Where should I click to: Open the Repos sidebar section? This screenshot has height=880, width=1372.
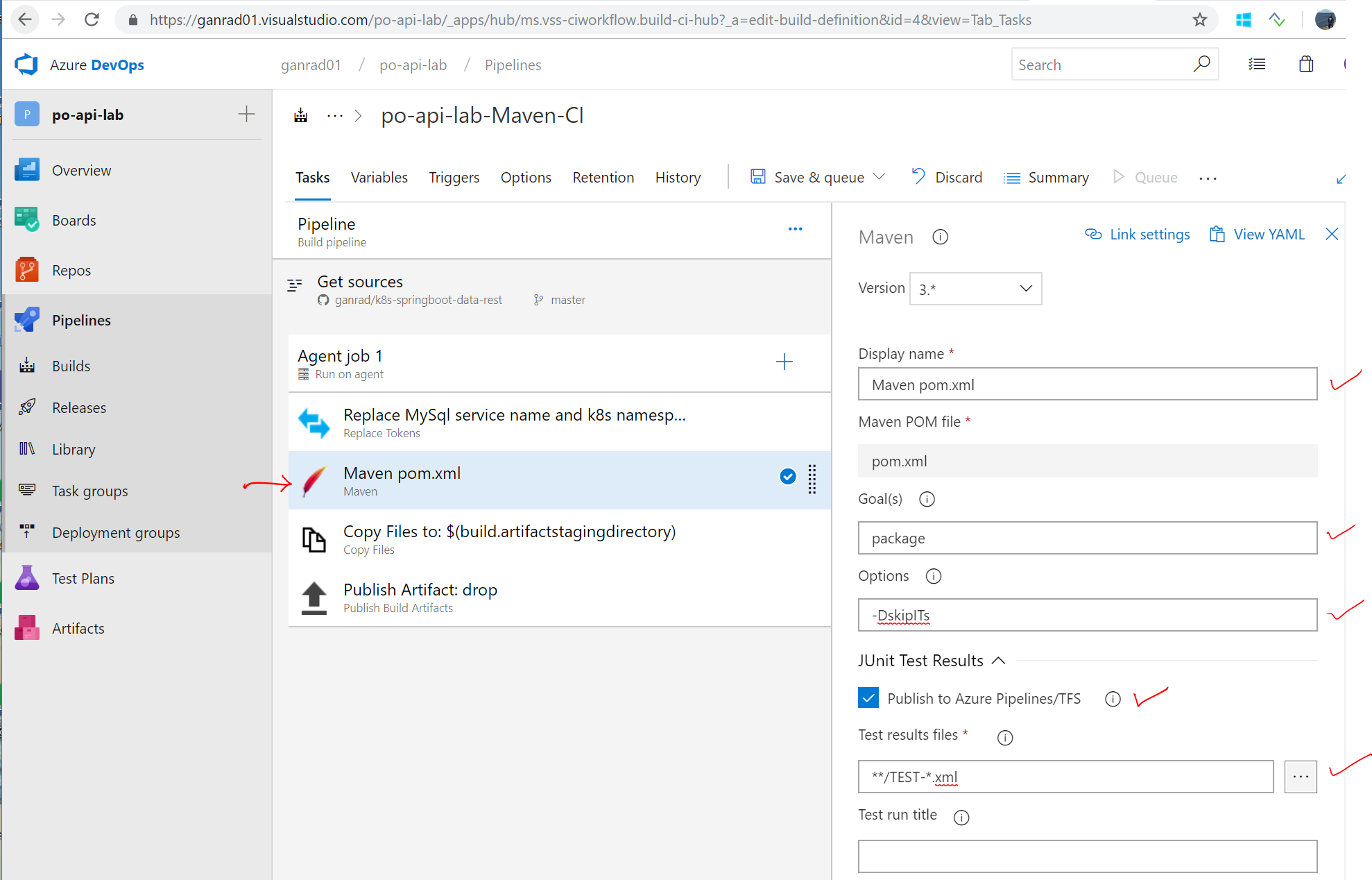click(71, 270)
